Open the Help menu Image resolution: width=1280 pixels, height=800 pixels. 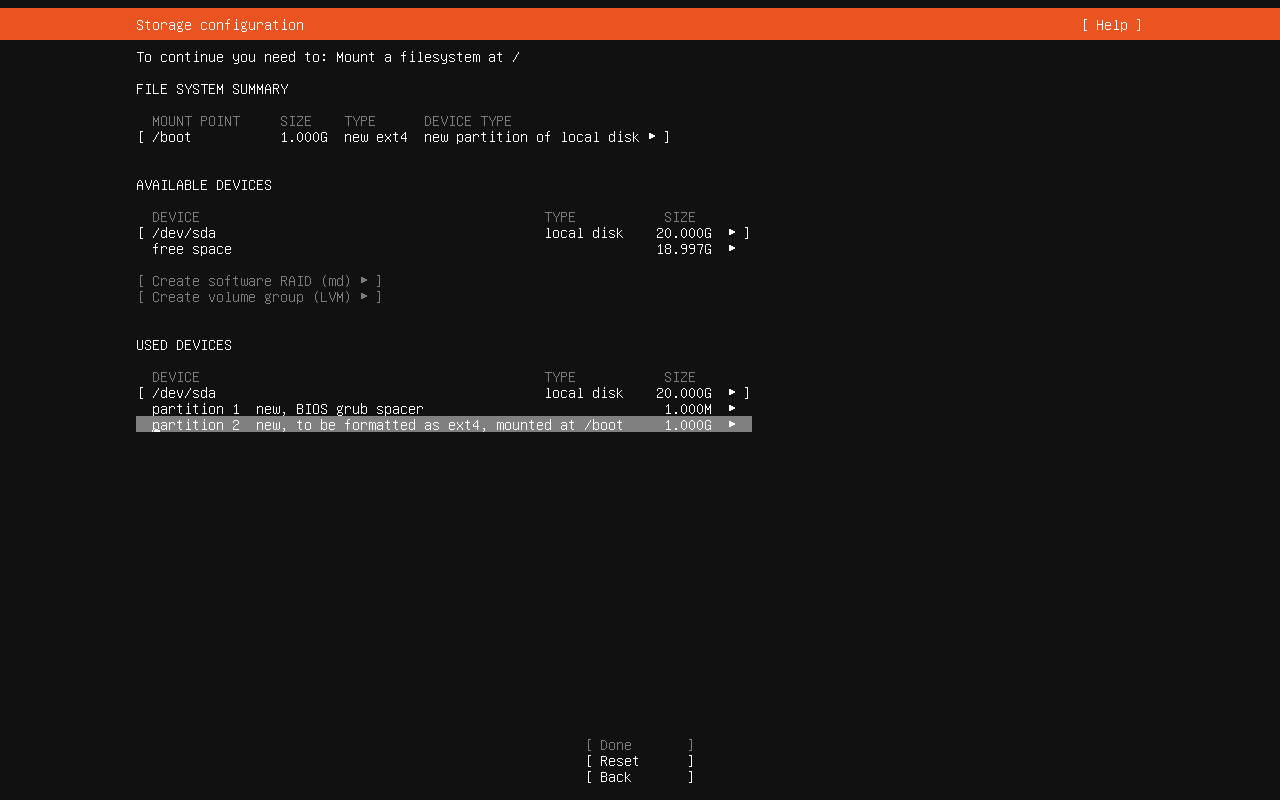pos(1111,25)
